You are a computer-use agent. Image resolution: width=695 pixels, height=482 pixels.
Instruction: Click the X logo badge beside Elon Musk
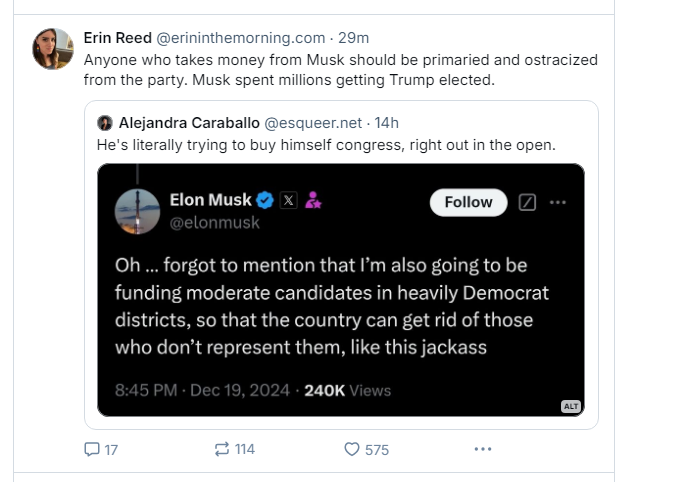click(289, 200)
